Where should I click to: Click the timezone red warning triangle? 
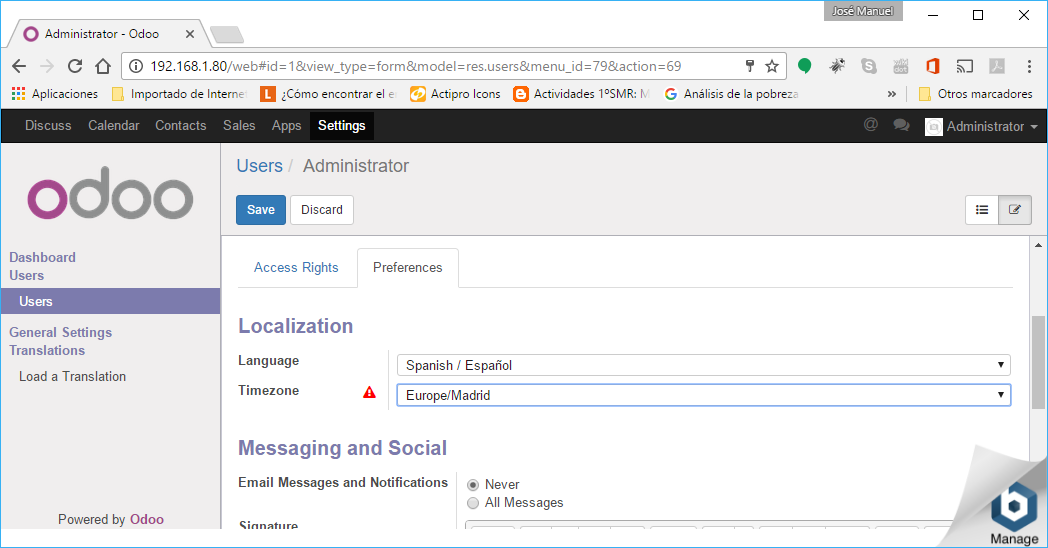click(370, 393)
